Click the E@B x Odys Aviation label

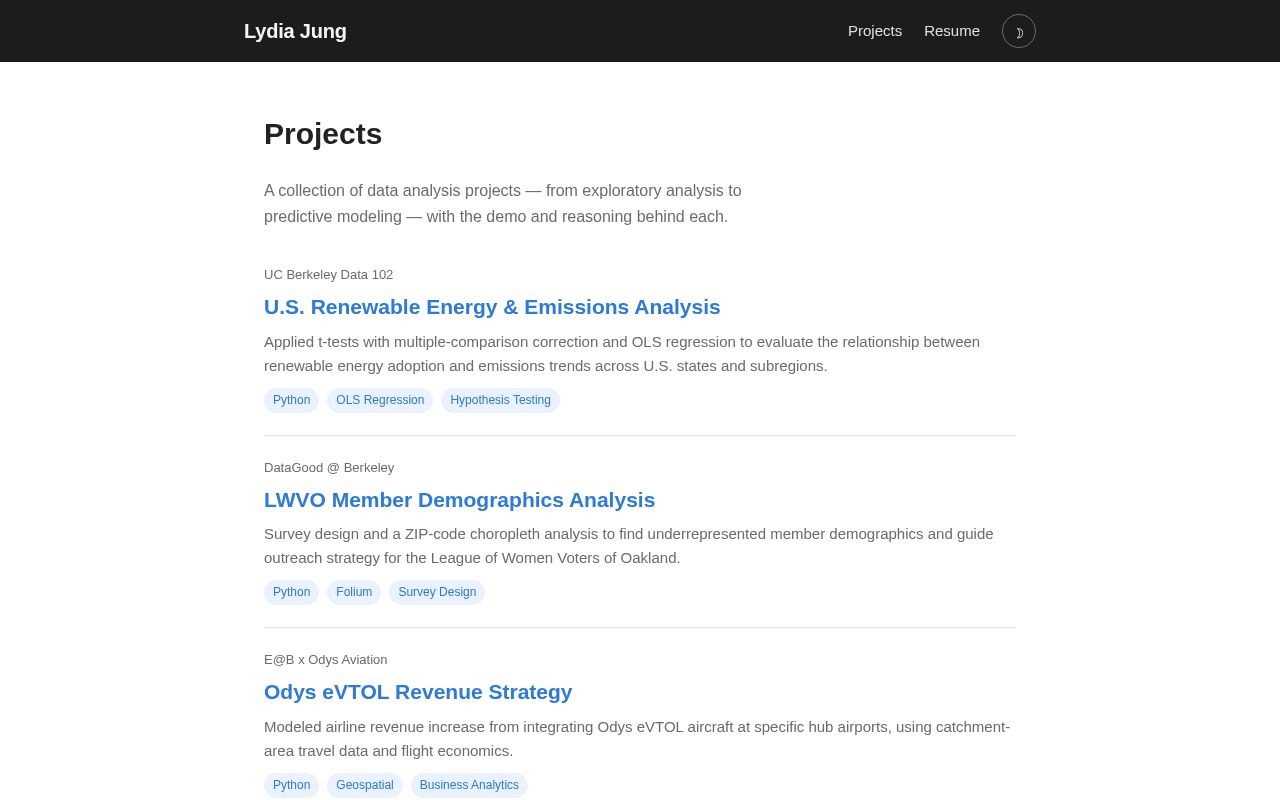click(x=326, y=660)
